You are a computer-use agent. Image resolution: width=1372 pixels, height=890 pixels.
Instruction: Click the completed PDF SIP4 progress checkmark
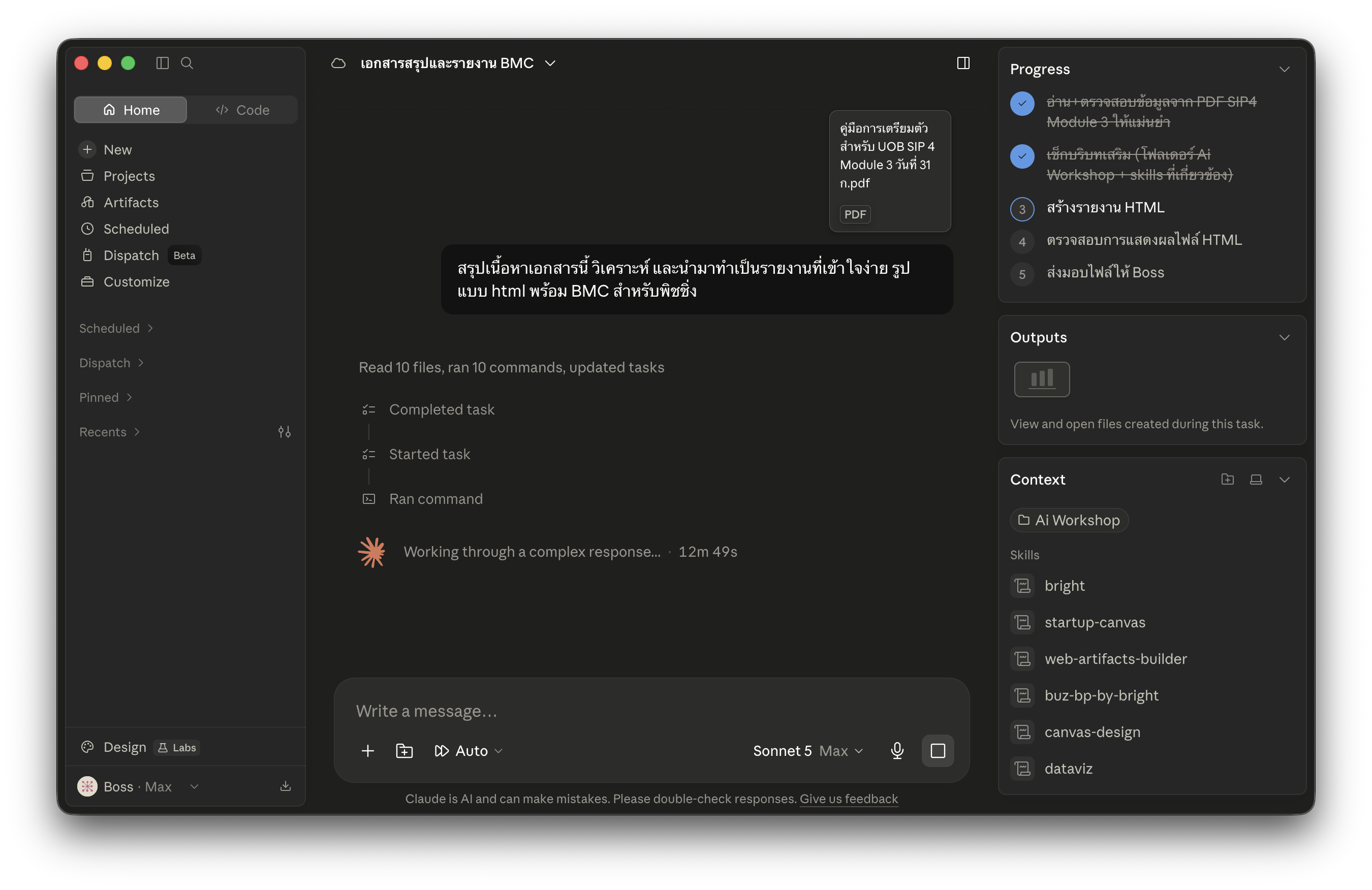1022,104
